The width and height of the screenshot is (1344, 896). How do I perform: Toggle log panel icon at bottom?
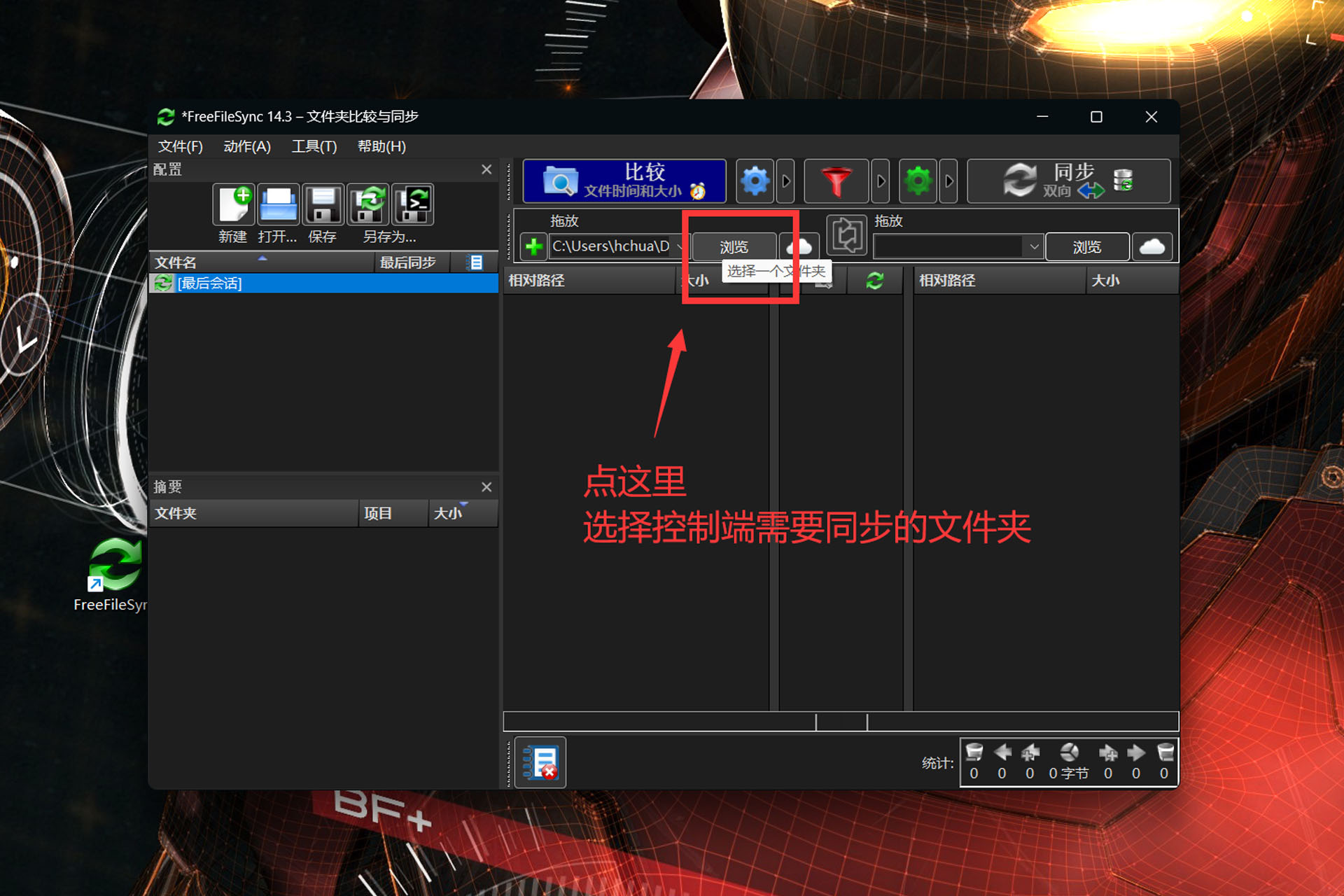540,762
